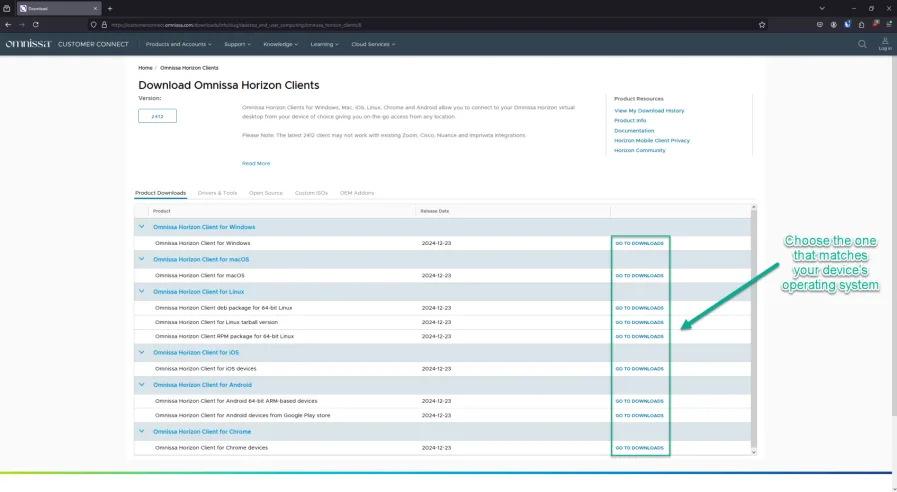This screenshot has height=492, width=897.
Task: Switch to the Custom ISOs tab
Action: [x=311, y=193]
